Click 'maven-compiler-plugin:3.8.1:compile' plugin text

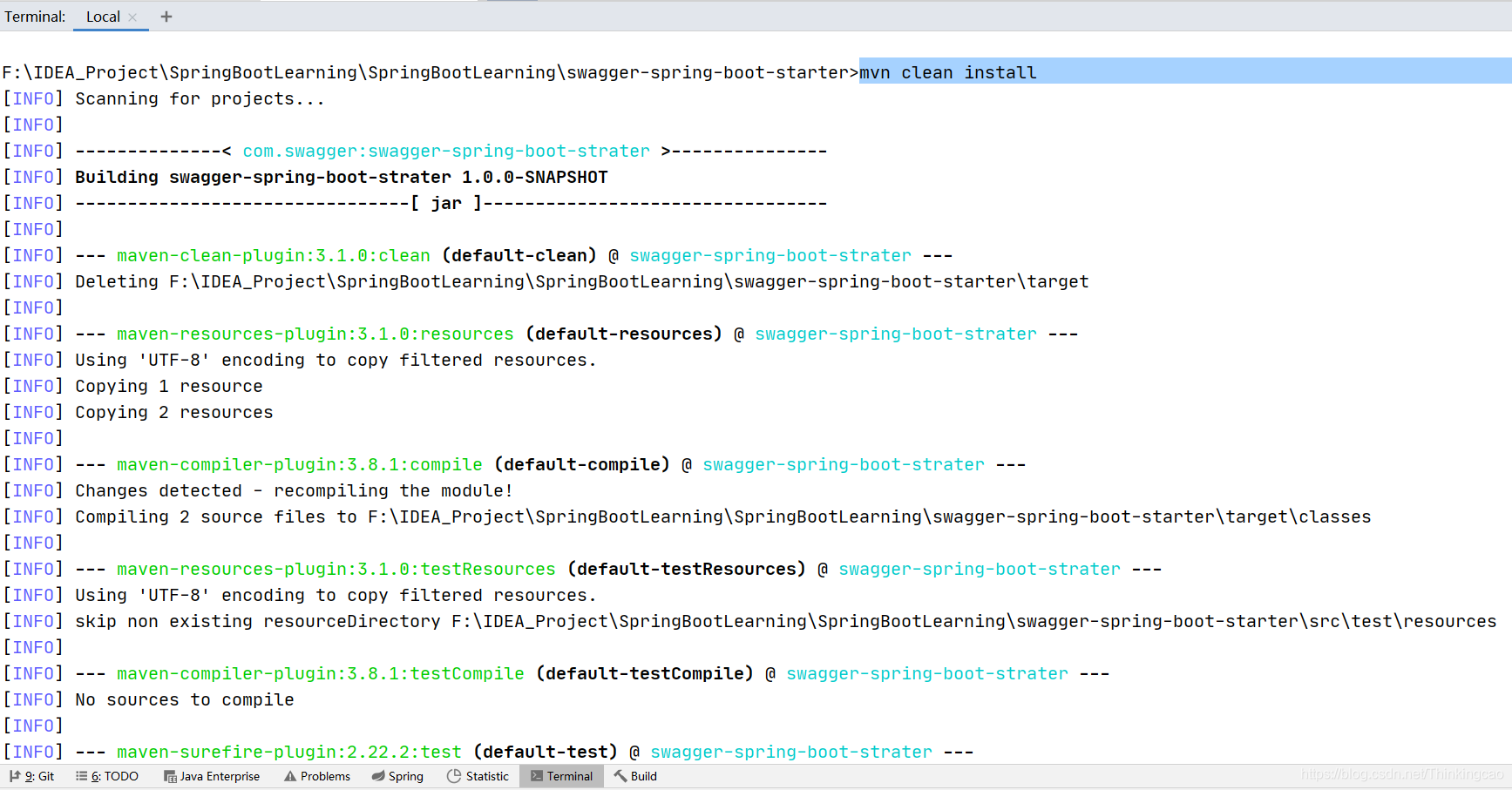tap(300, 464)
